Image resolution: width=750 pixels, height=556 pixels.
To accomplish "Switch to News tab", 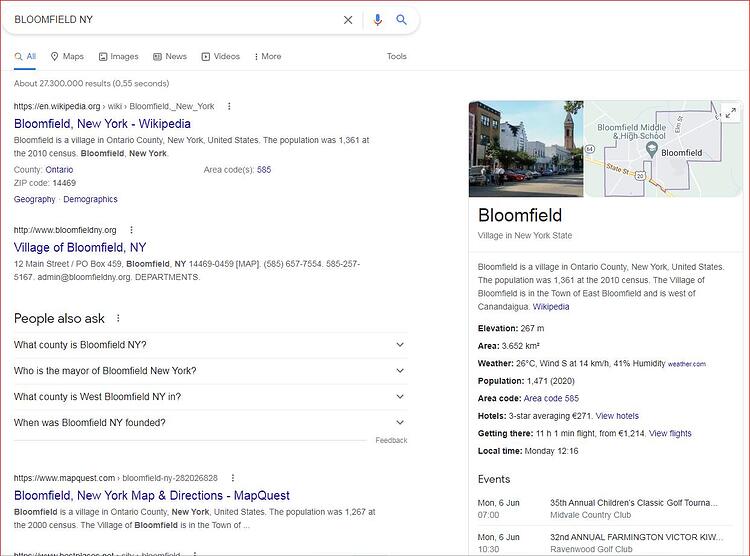I will (x=170, y=56).
